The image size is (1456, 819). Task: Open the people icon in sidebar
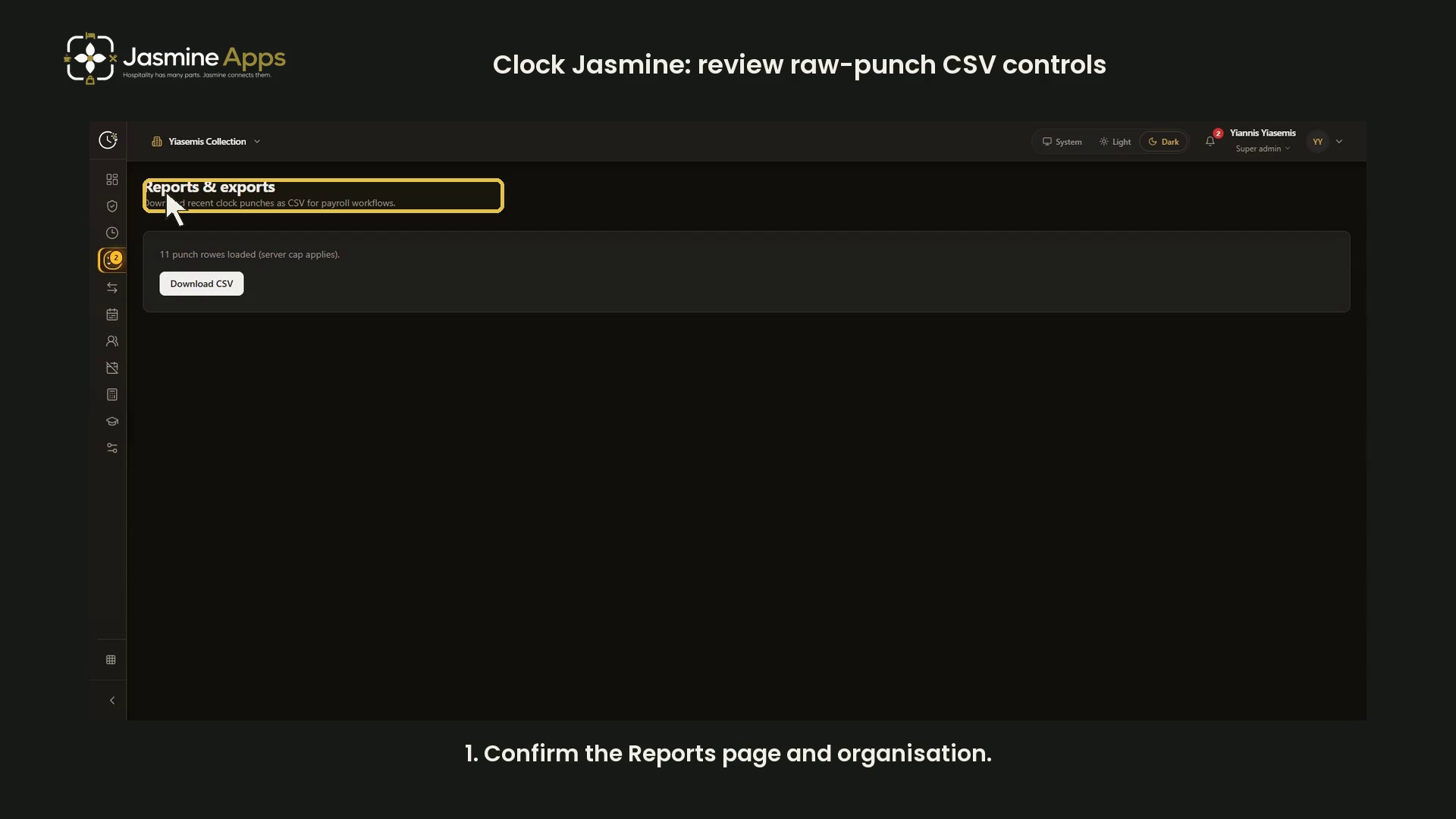(x=112, y=341)
